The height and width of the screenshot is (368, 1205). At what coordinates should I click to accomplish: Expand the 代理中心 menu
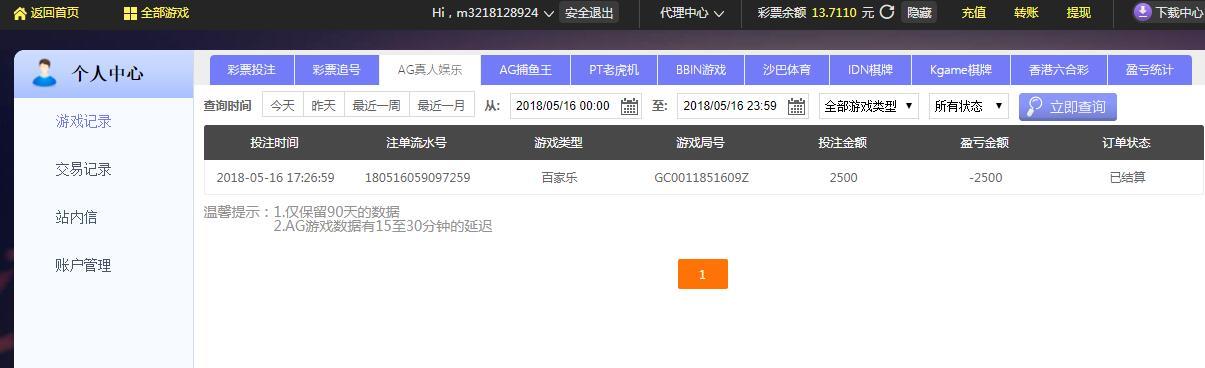point(691,13)
